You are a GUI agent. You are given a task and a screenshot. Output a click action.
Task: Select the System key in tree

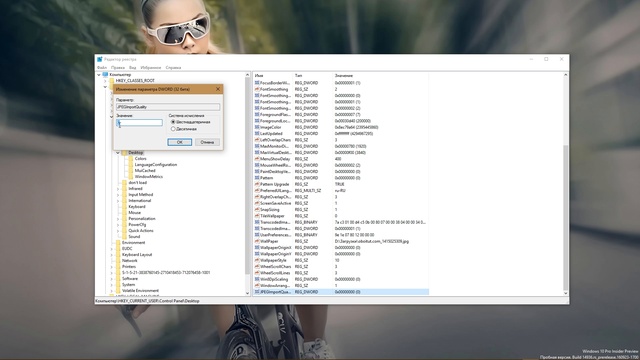[x=128, y=284]
